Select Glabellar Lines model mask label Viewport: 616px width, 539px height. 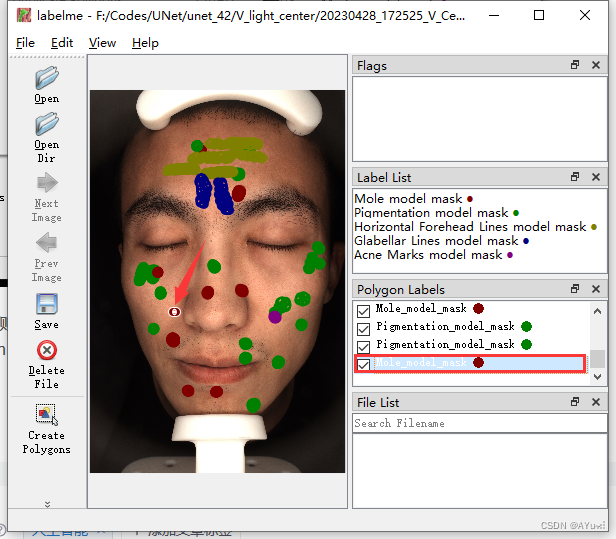pyautogui.click(x=442, y=241)
